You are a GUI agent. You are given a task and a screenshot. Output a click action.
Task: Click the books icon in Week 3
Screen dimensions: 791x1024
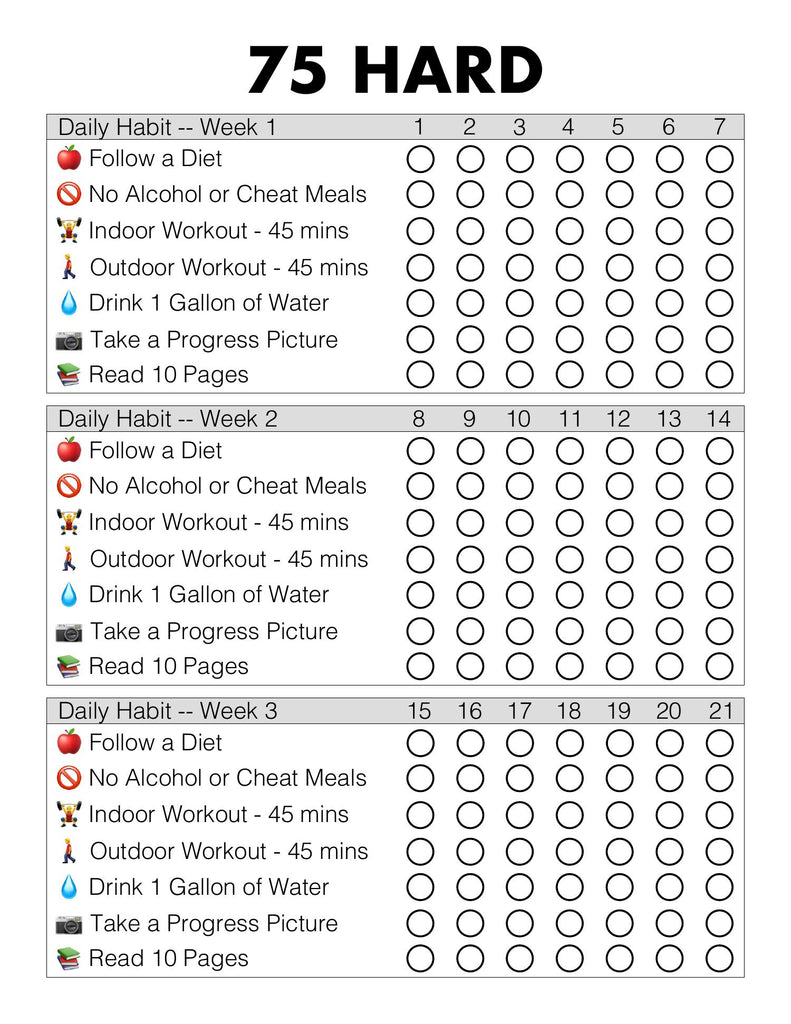coord(68,959)
